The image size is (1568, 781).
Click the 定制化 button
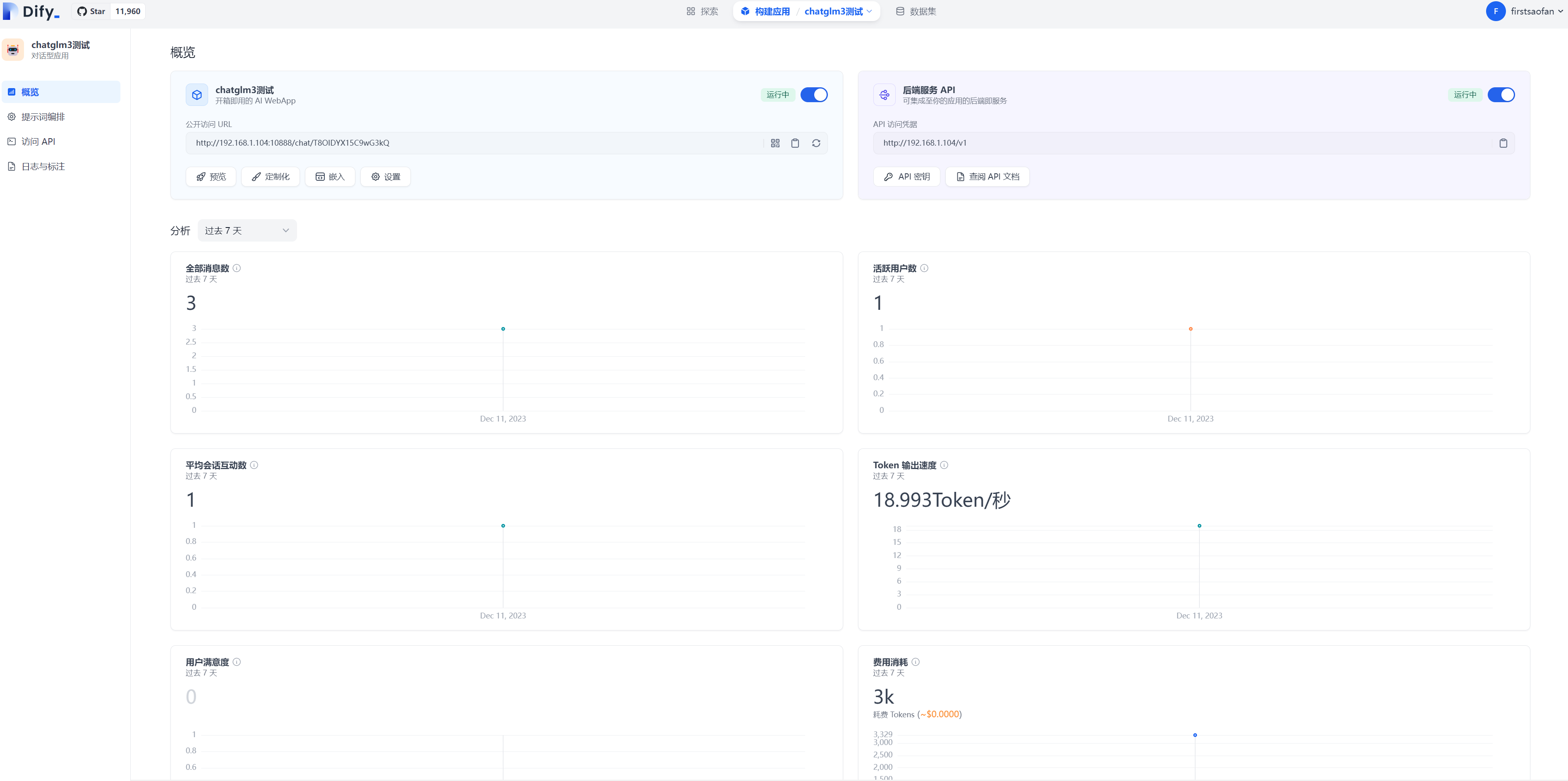coord(270,177)
